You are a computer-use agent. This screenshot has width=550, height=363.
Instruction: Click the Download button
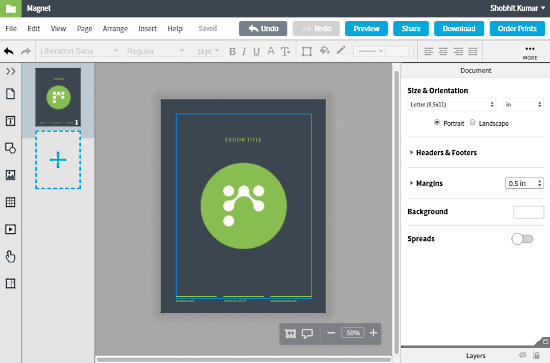coord(459,28)
